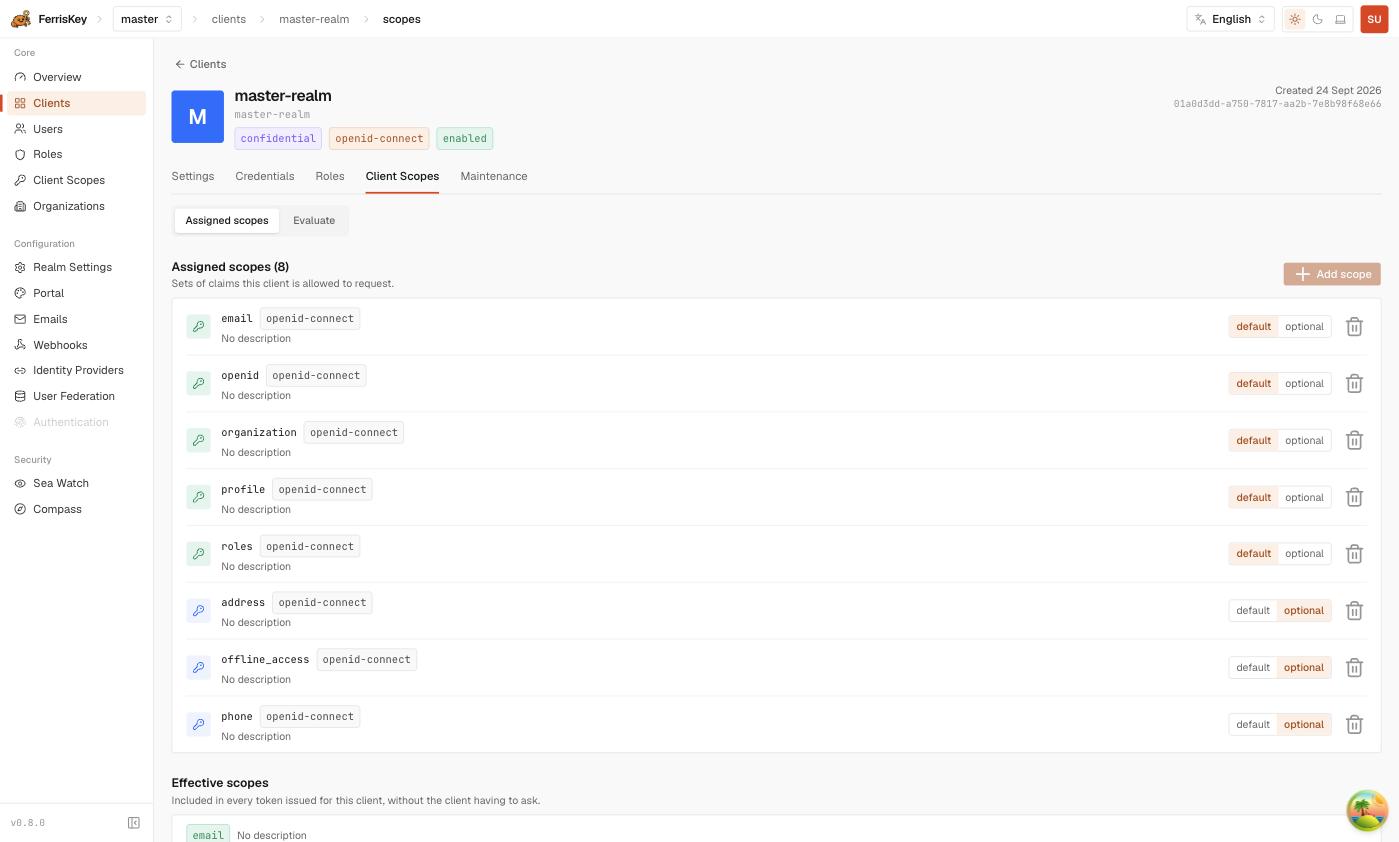1399x842 pixels.
Task: Delete the email scope with trash icon
Action: 1354,327
